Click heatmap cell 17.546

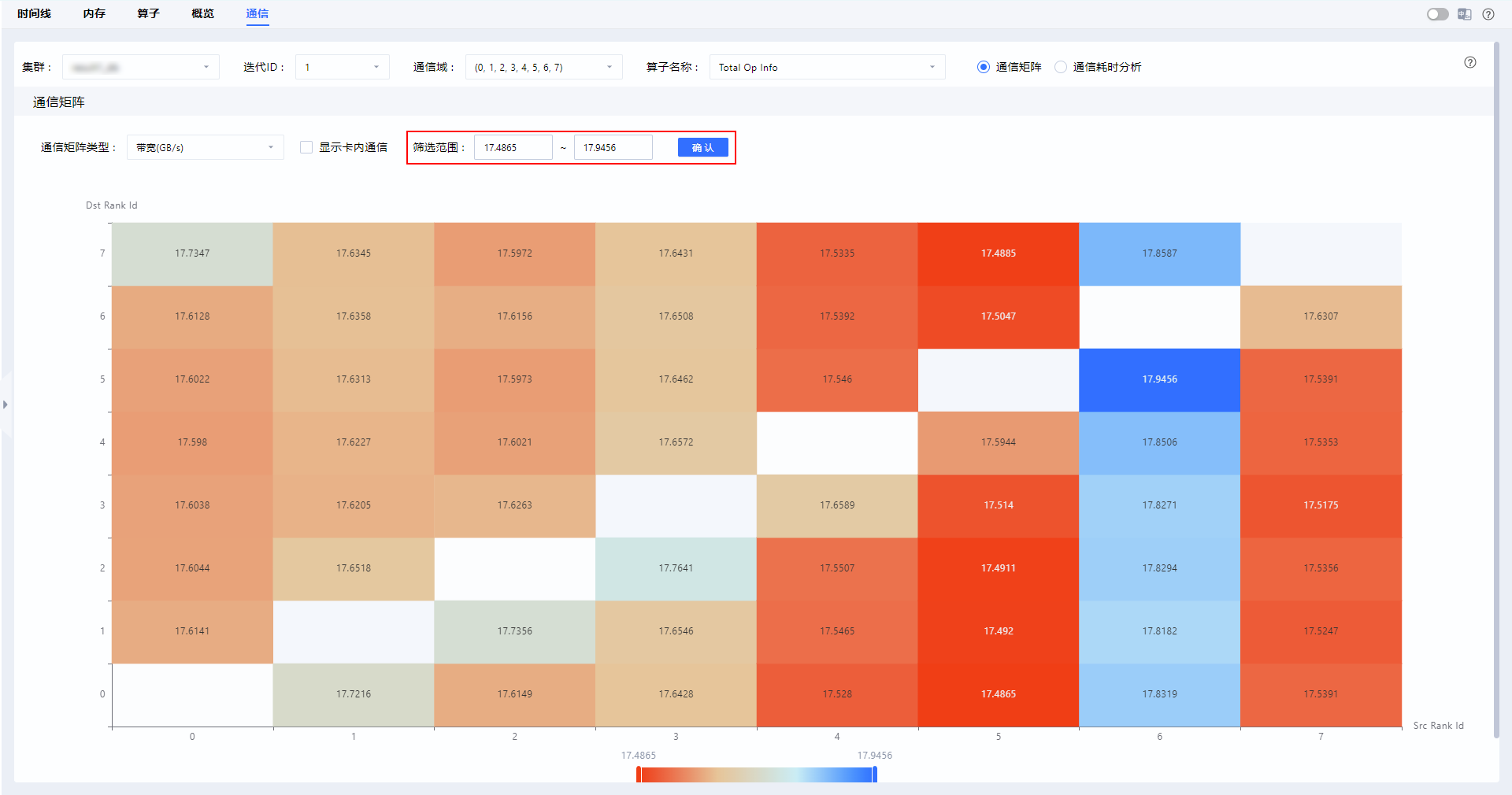[837, 379]
